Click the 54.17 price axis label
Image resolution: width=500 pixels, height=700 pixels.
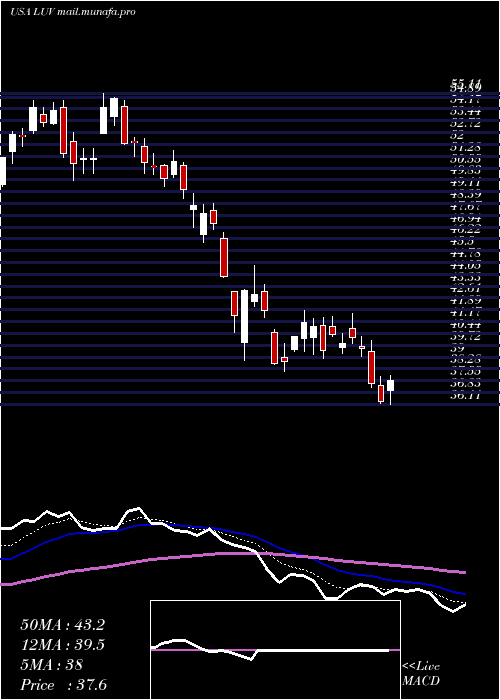click(466, 100)
